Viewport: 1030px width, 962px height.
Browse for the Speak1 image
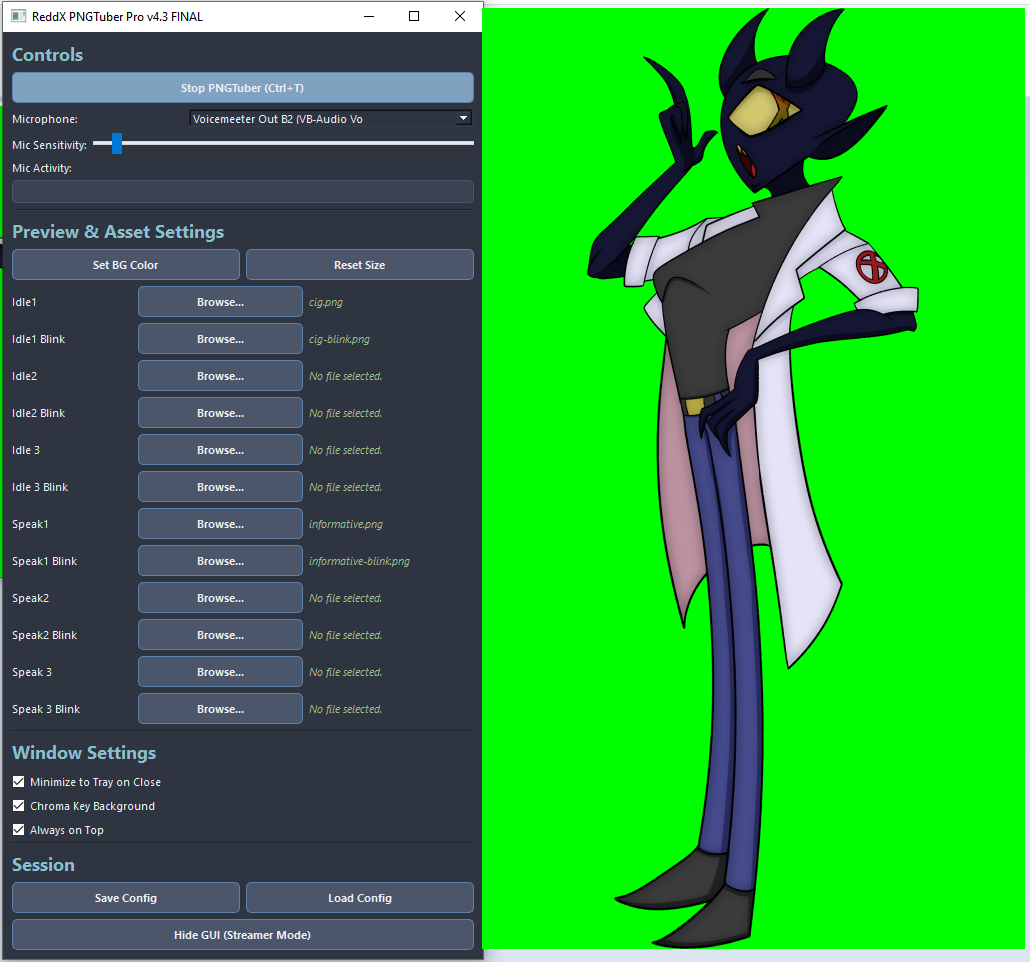pos(220,524)
